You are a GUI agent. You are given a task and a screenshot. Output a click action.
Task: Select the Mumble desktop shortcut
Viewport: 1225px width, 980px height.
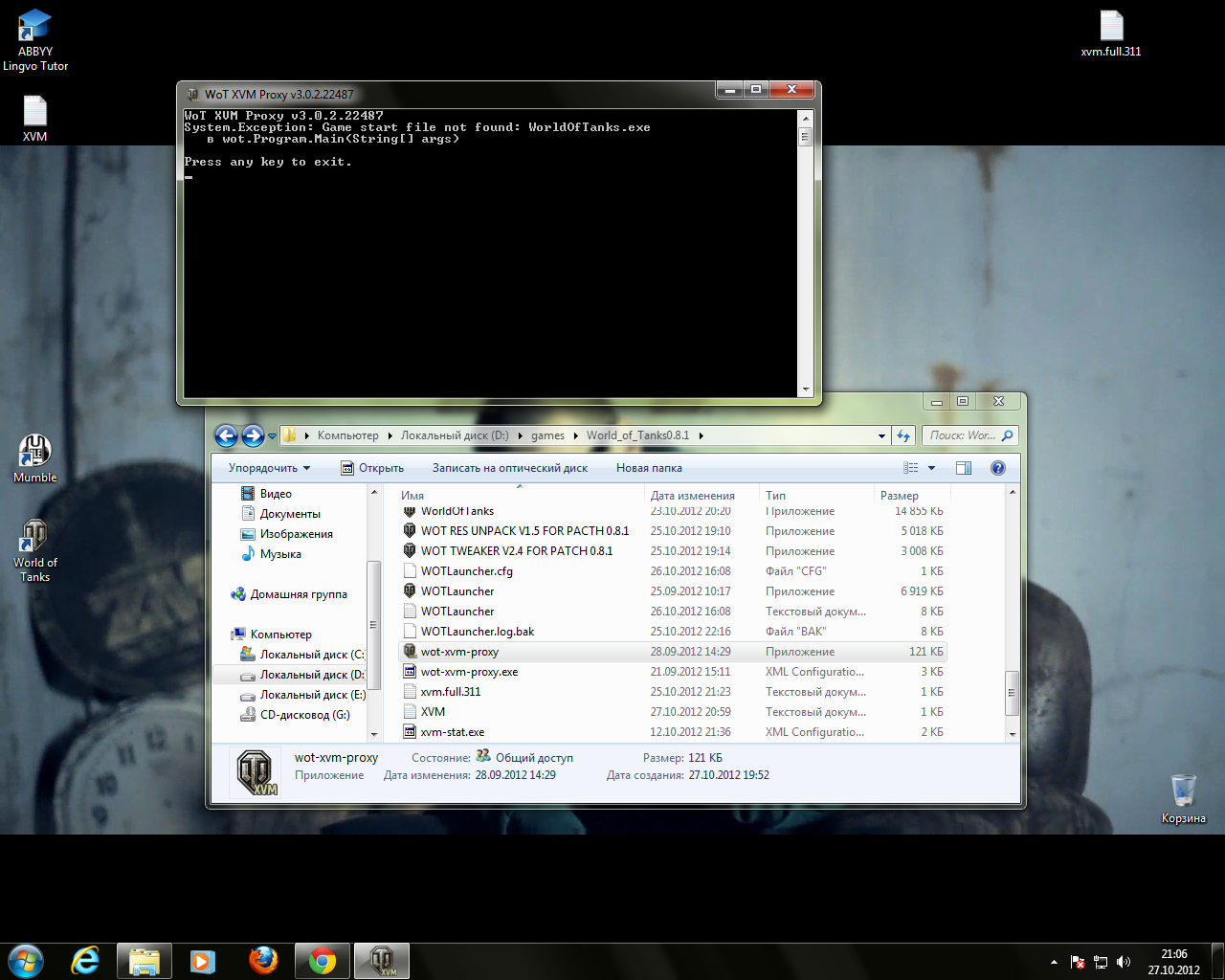tap(35, 458)
